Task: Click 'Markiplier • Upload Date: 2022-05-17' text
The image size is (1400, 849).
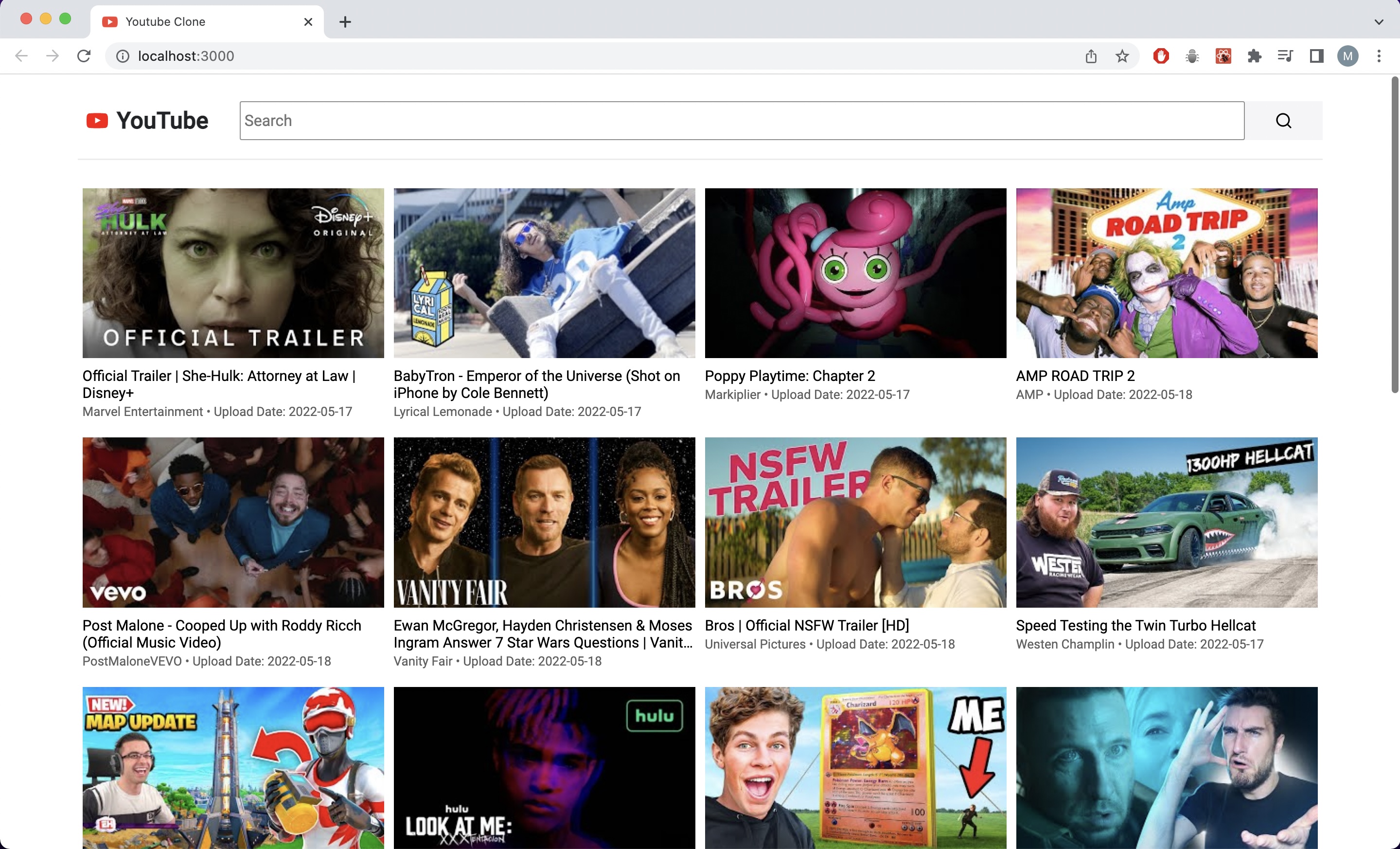Action: coord(807,395)
